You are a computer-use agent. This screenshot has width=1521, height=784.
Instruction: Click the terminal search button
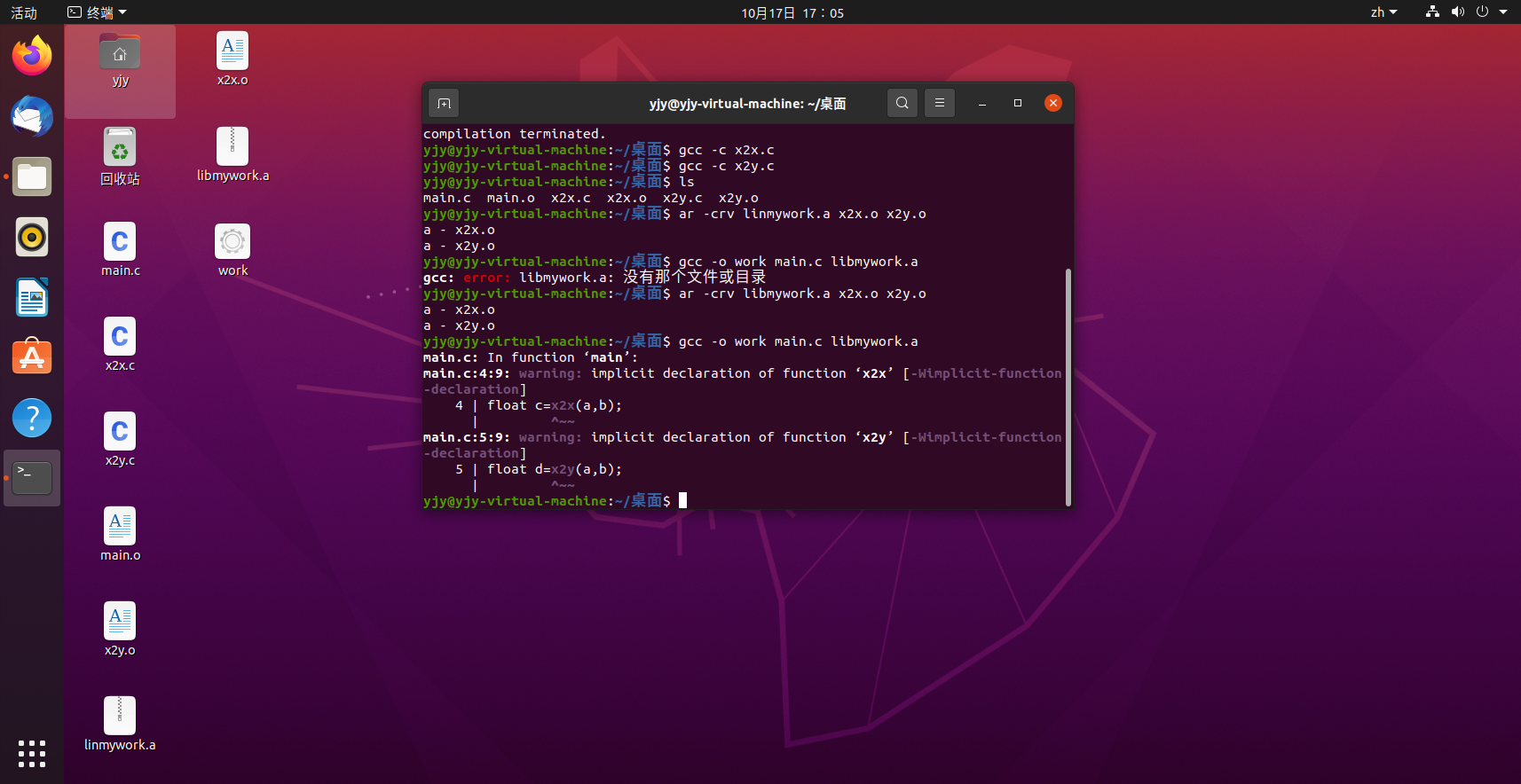click(x=902, y=103)
